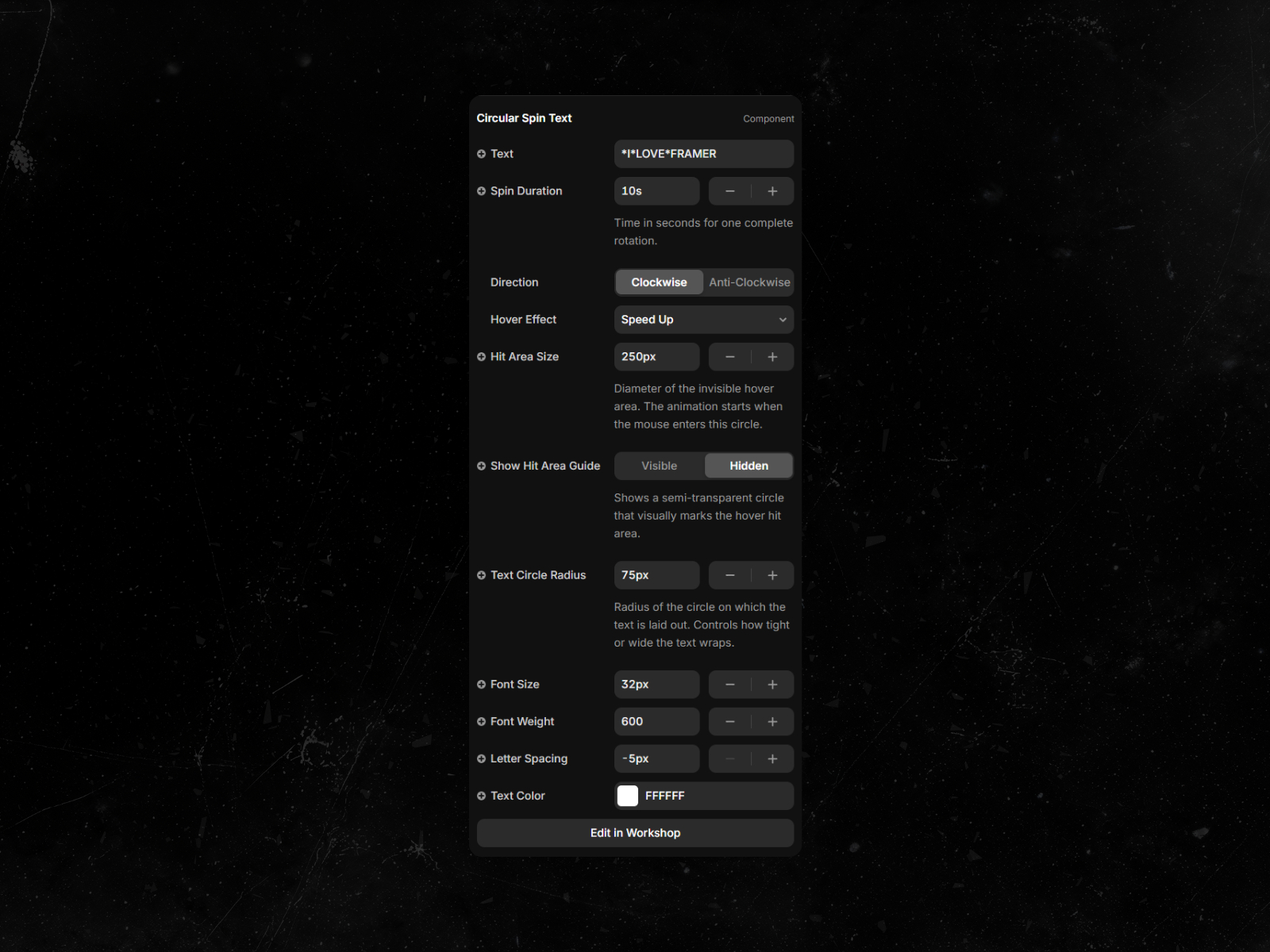Click the plus icon beside Text label

[481, 154]
